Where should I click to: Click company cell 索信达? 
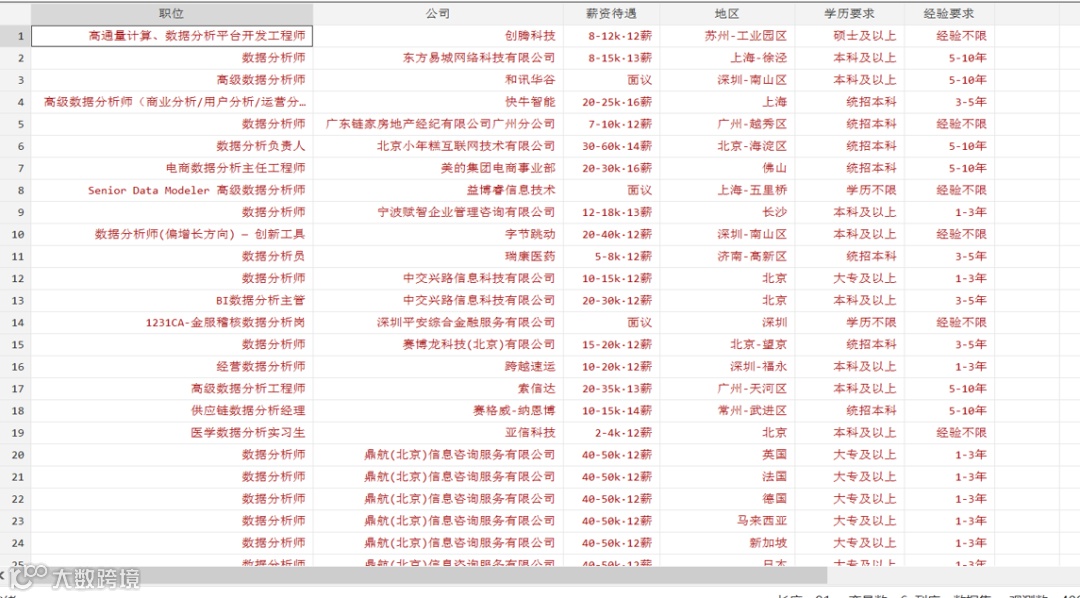point(438,389)
